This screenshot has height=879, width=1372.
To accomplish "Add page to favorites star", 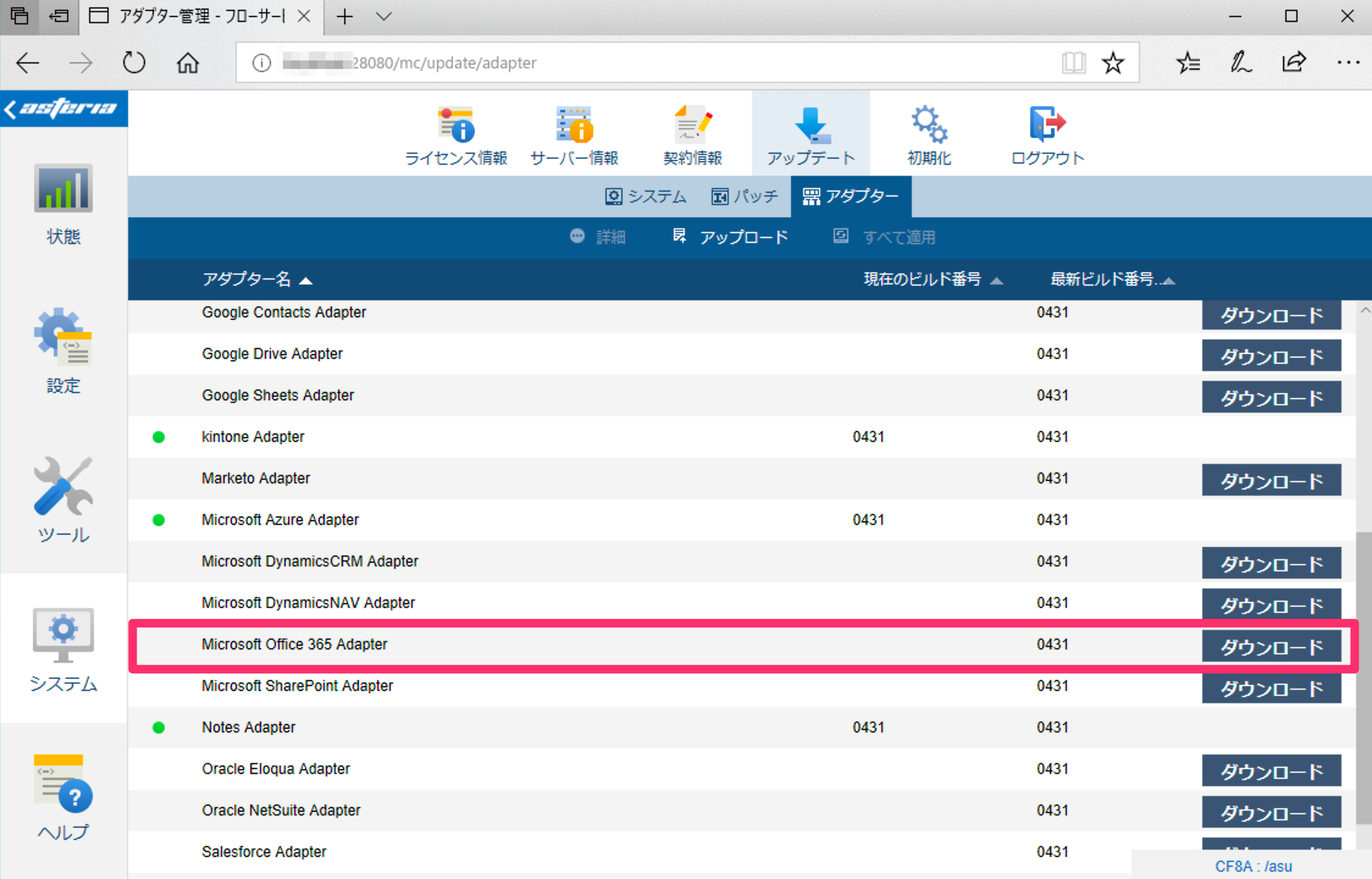I will 1113,62.
